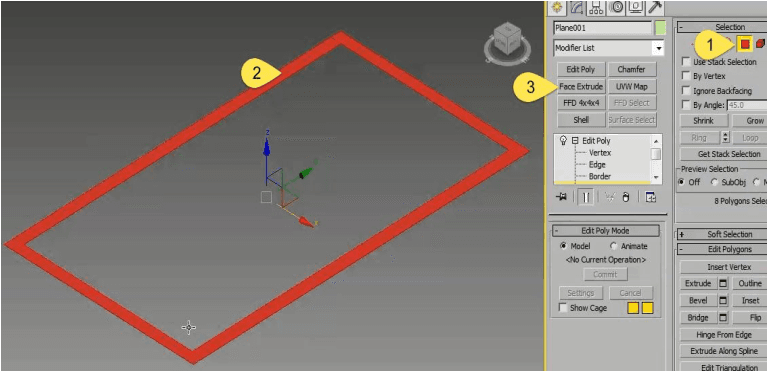Image resolution: width=768 pixels, height=371 pixels.
Task: Open the Utilities hammer tab
Action: pos(654,7)
